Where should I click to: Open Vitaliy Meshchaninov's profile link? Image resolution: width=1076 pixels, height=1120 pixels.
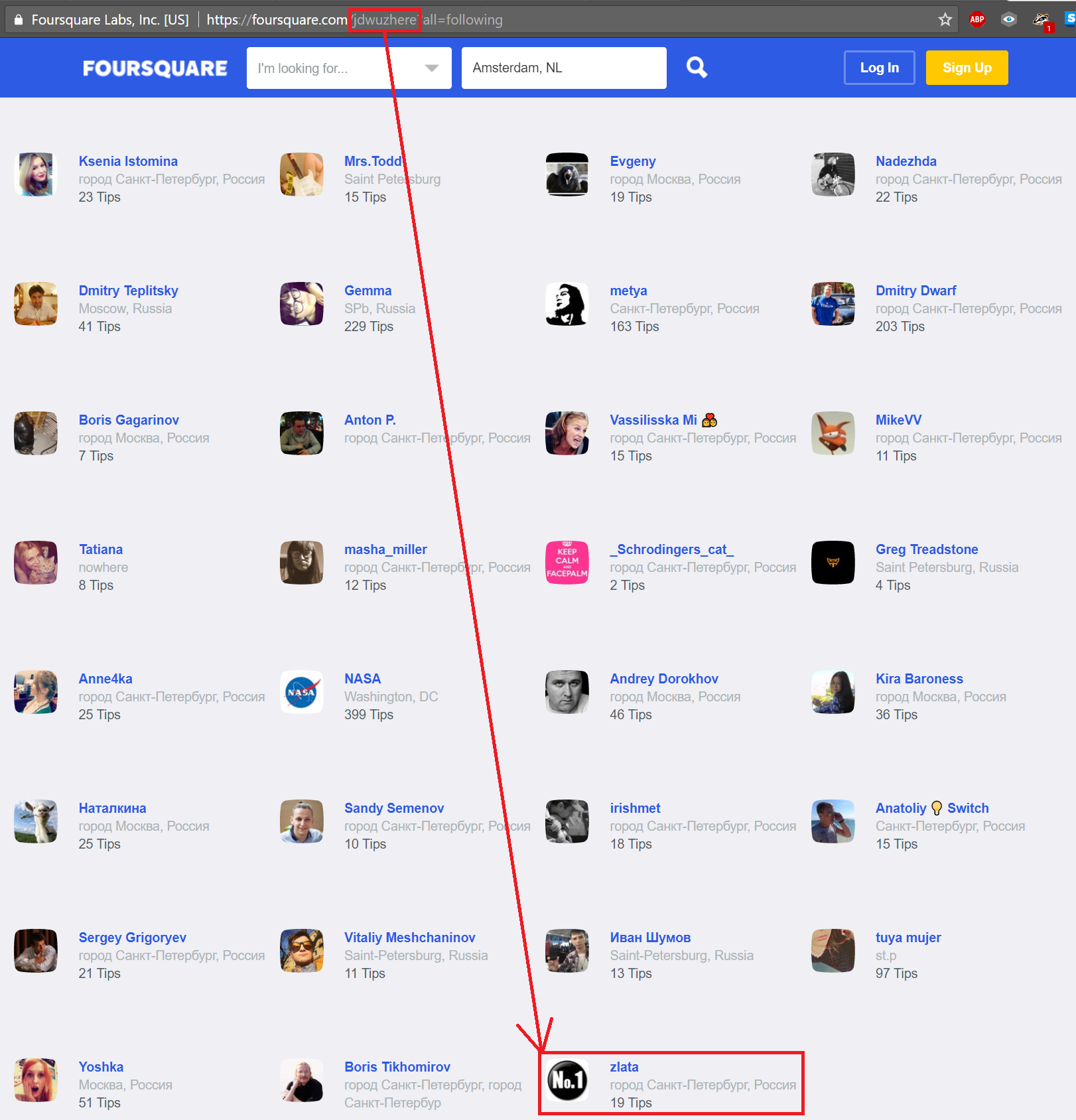click(410, 938)
